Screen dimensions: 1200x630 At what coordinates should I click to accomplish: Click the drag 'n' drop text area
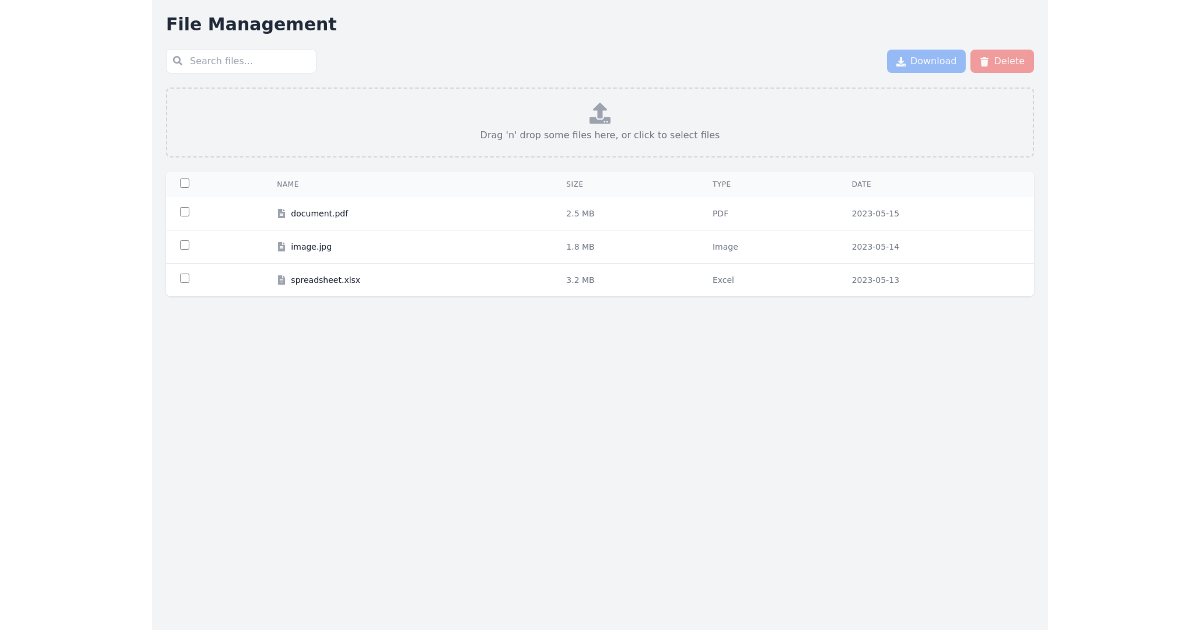point(600,135)
